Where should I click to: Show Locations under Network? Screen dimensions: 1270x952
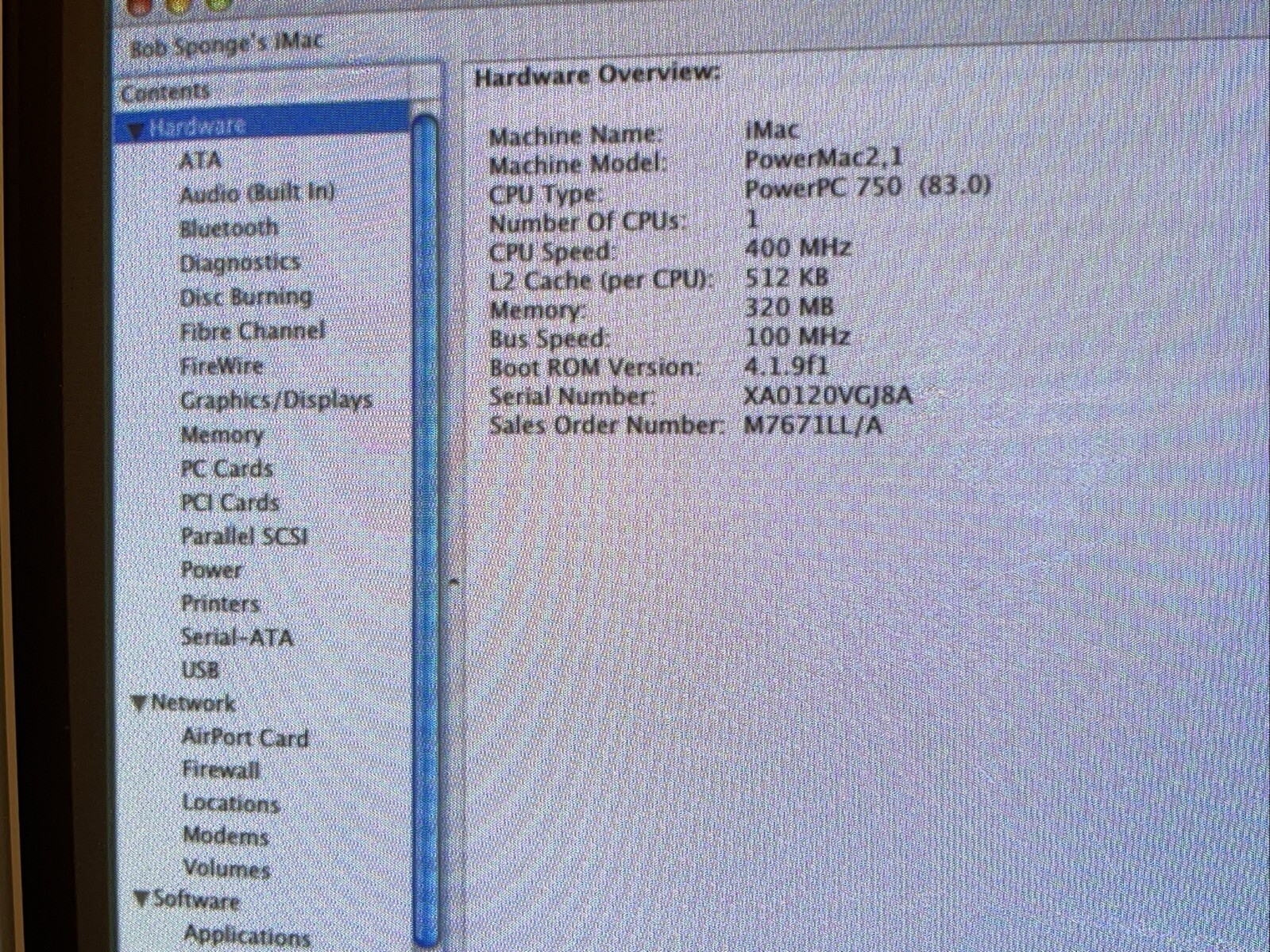[x=231, y=804]
